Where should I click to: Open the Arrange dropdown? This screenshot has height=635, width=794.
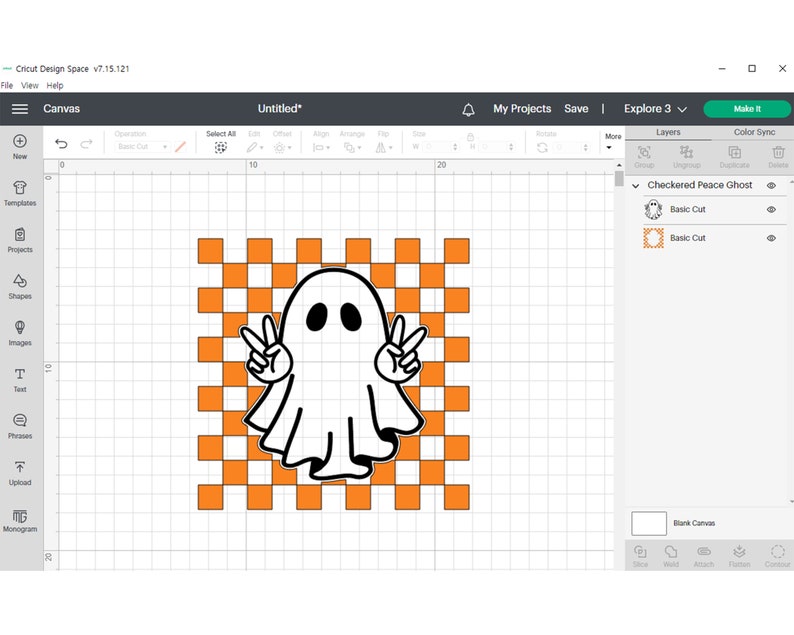tap(352, 147)
